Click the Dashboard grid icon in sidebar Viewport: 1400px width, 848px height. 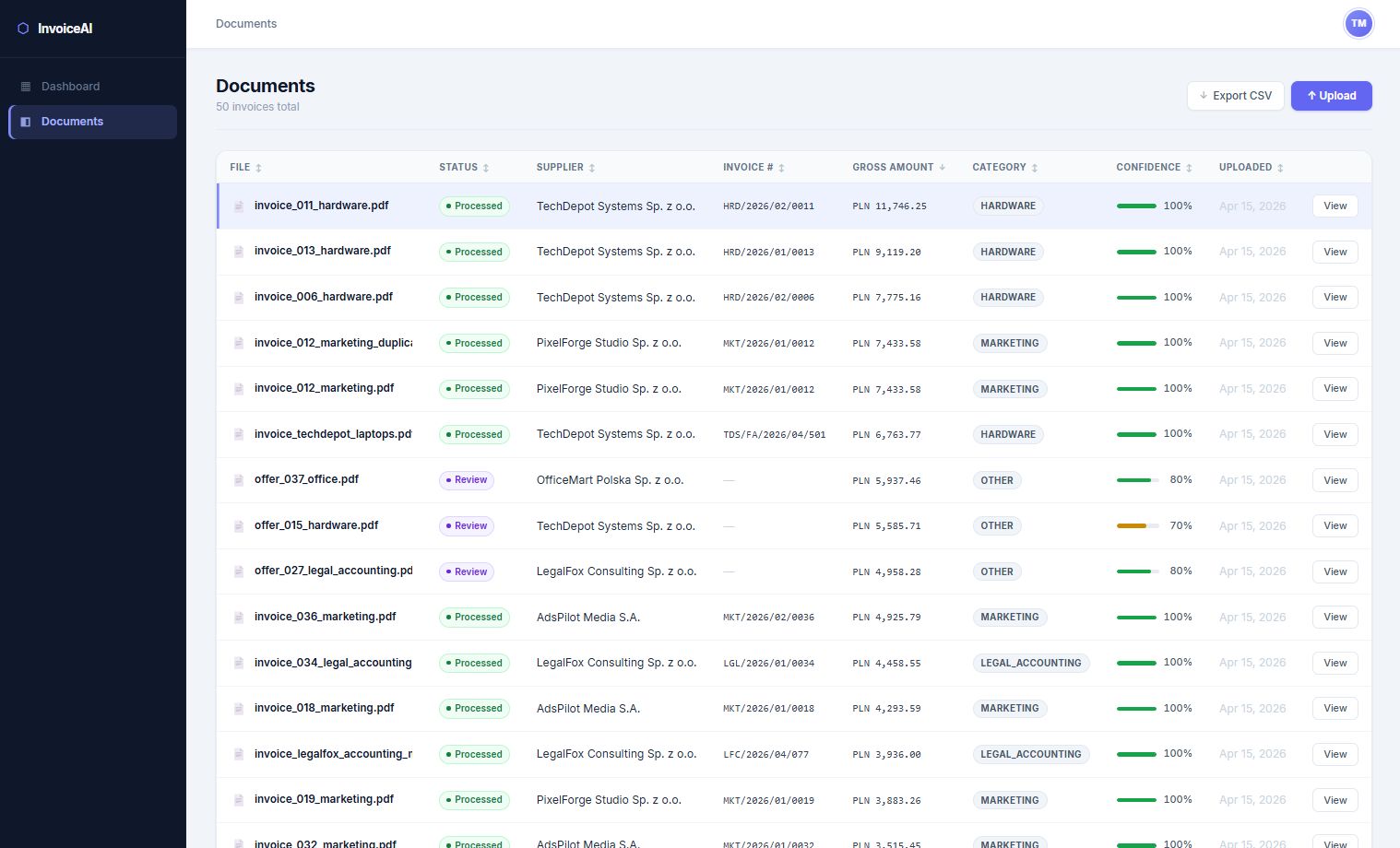(x=26, y=87)
